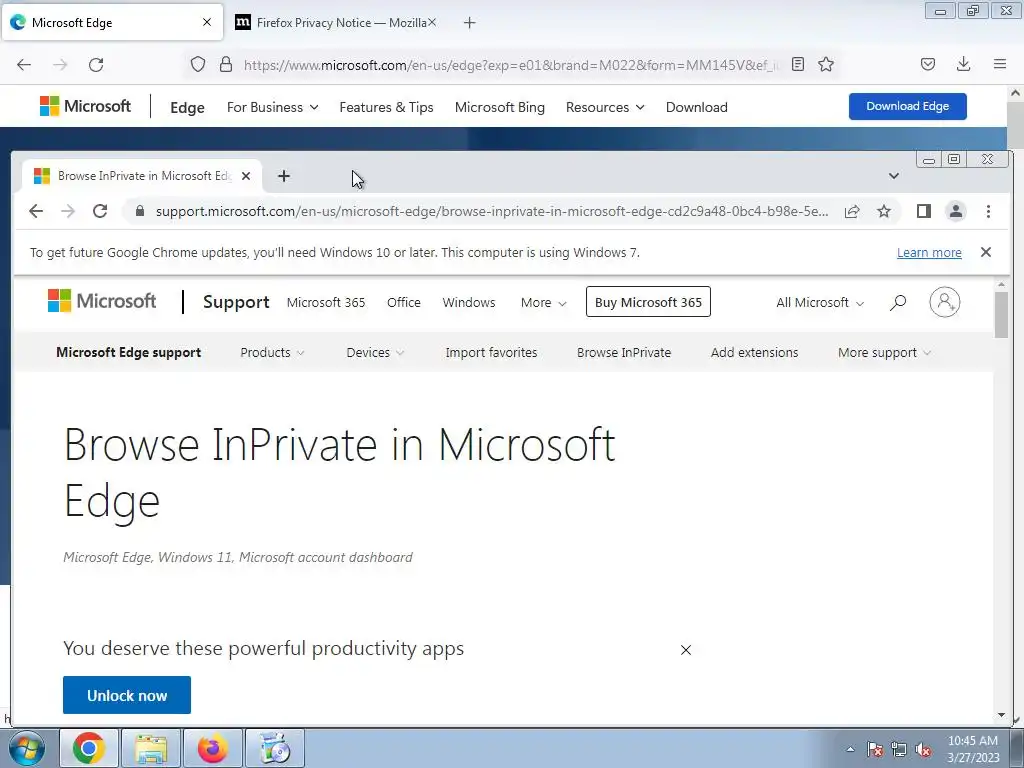The height and width of the screenshot is (768, 1024).
Task: Save to Pocket in Firefox toolbar
Action: [927, 64]
